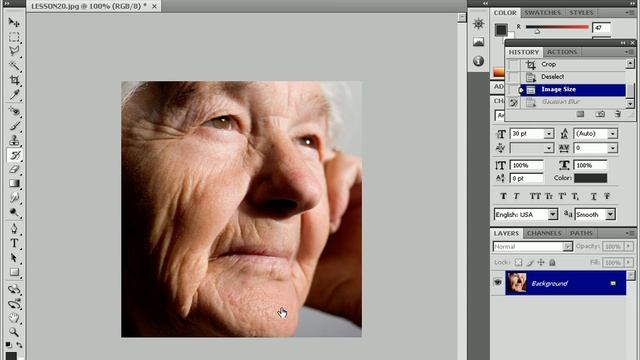Screen dimensions: 640x360
Task: Set history brush source at Crop state
Action: [x=513, y=64]
